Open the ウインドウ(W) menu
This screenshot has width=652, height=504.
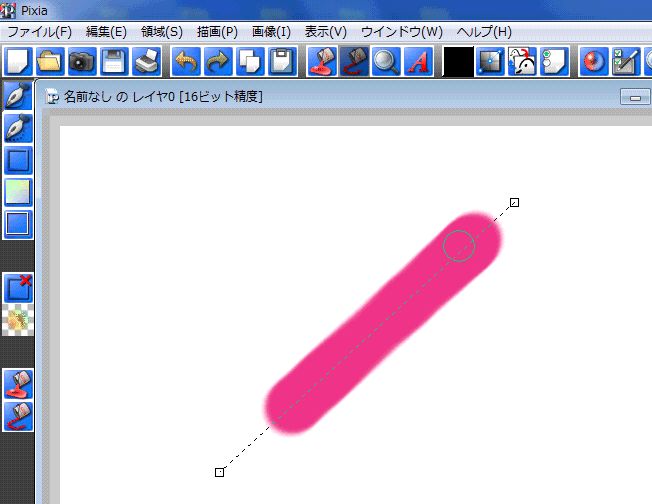(x=402, y=32)
